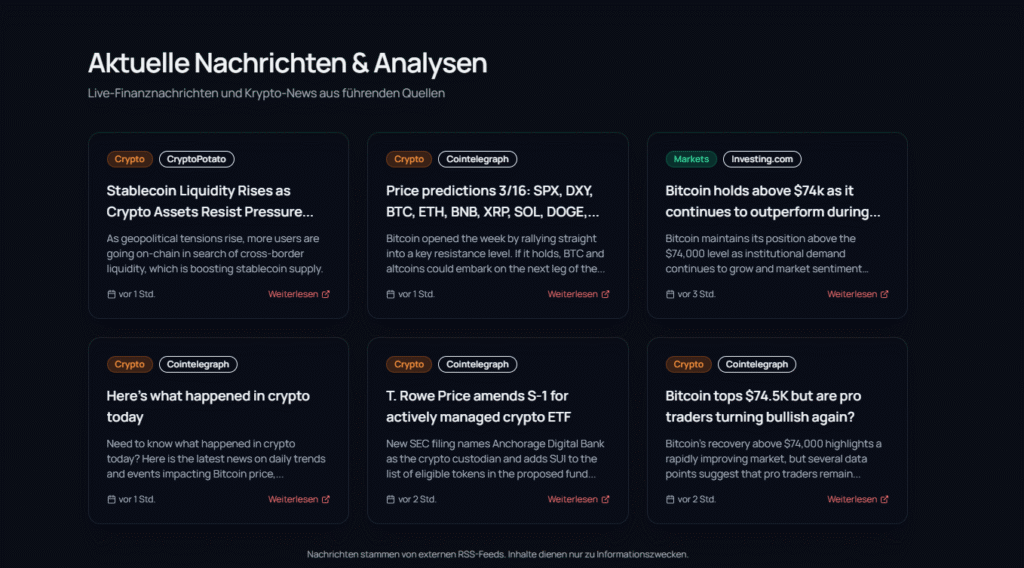Viewport: 1024px width, 568px height.
Task: Open the "Price predictions 3/16" headline
Action: click(492, 201)
